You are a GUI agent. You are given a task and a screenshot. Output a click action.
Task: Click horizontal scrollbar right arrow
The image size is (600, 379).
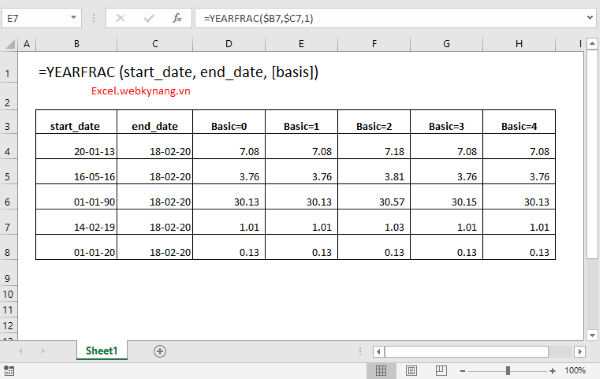(x=580, y=351)
